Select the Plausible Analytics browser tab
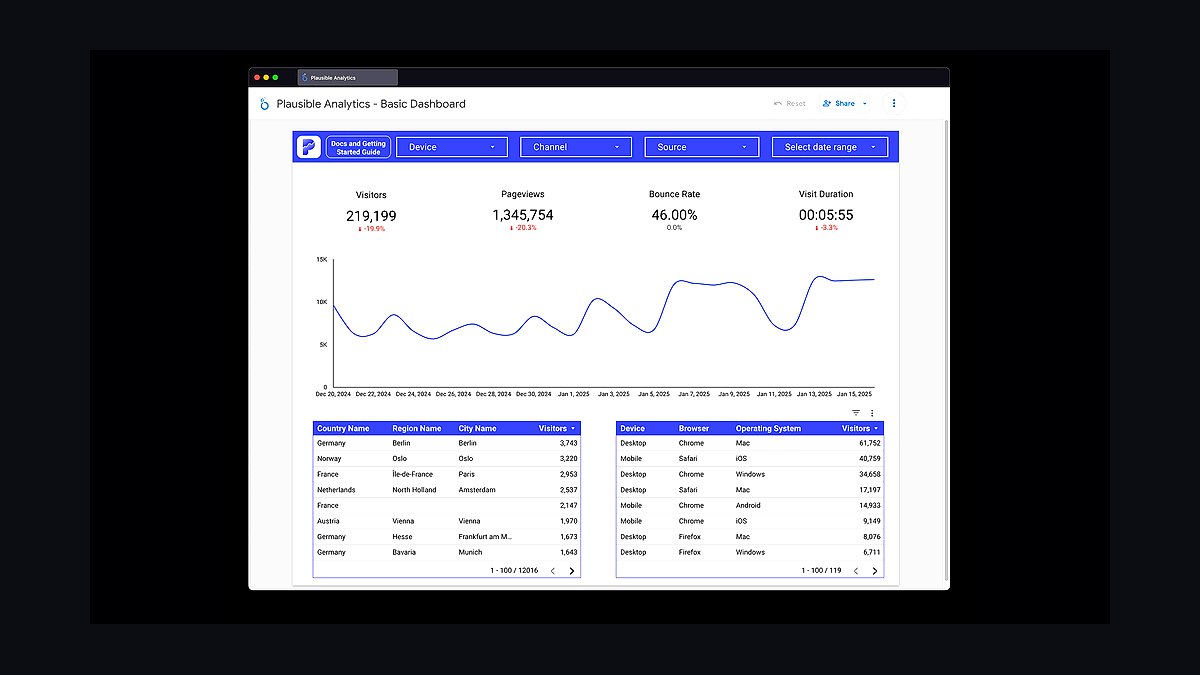1200x675 pixels. pos(348,77)
